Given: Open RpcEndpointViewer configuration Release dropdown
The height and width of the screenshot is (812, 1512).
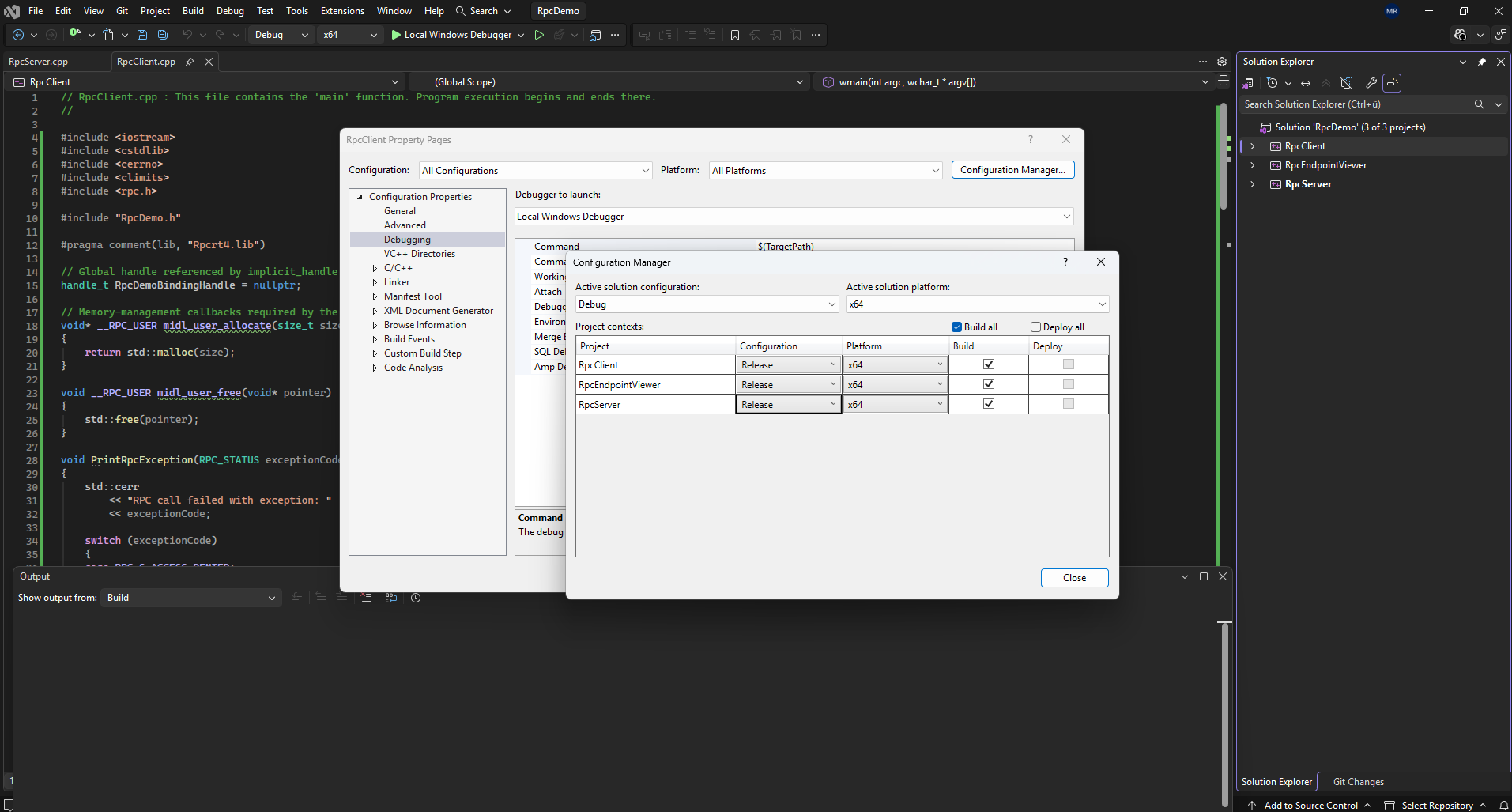Looking at the screenshot, I should tap(788, 384).
